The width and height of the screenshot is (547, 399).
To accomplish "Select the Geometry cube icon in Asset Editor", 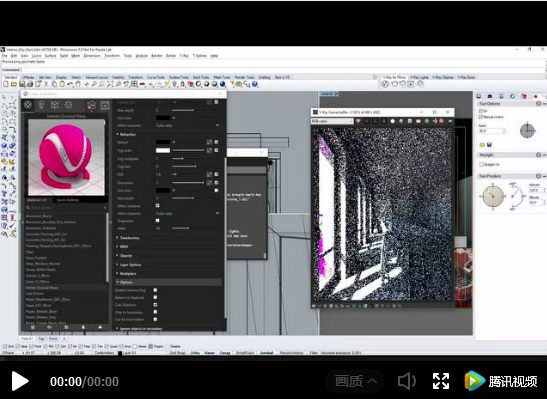I will point(54,105).
